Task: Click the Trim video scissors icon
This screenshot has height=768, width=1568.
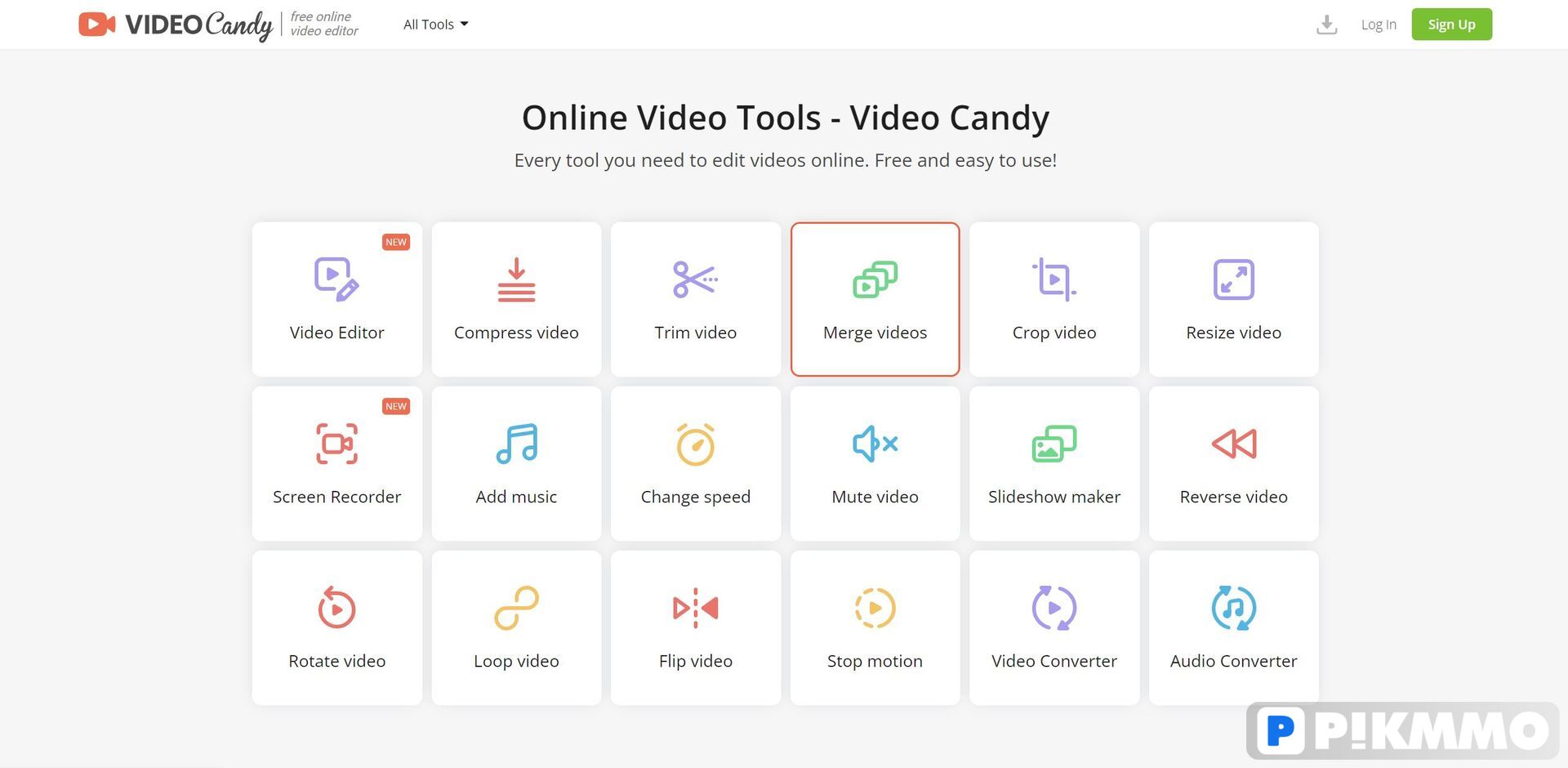Action: pyautogui.click(x=695, y=279)
